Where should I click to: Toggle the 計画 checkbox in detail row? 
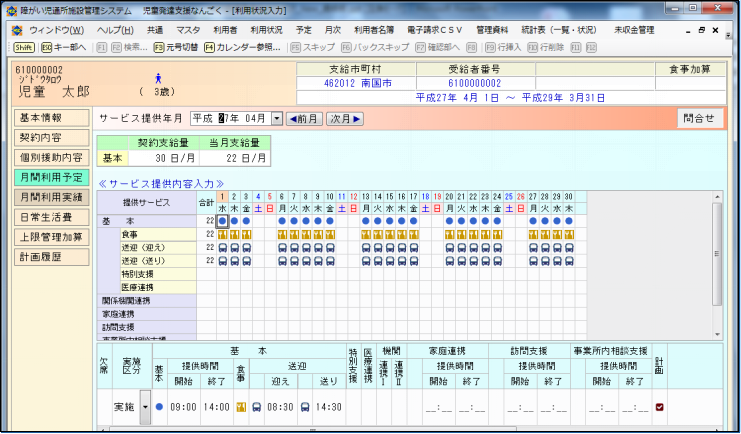pyautogui.click(x=659, y=407)
